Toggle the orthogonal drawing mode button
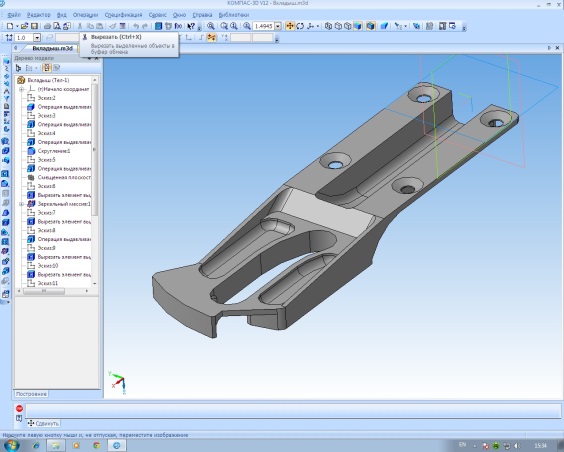The height and width of the screenshot is (452, 564). [x=201, y=38]
